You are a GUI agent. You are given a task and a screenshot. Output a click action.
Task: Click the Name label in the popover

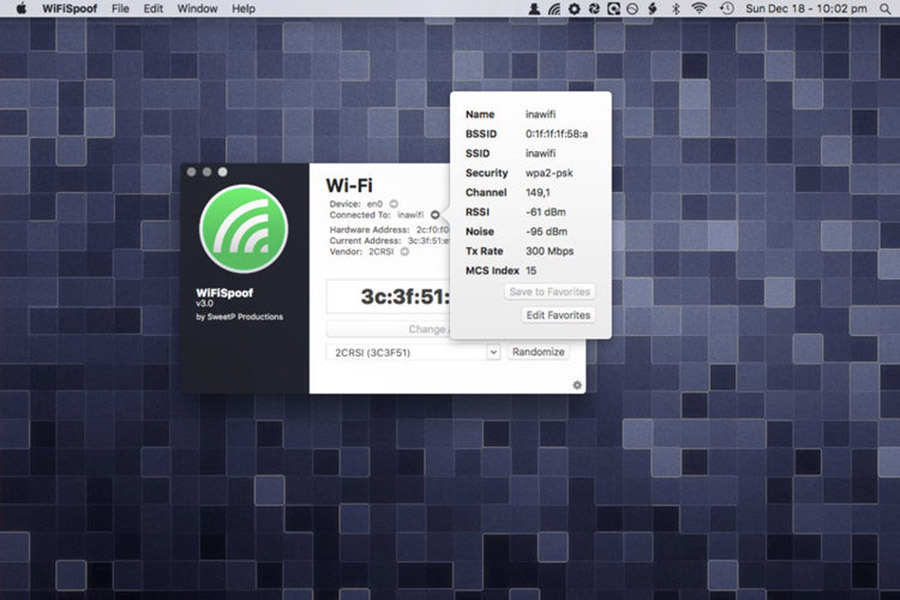pyautogui.click(x=480, y=114)
